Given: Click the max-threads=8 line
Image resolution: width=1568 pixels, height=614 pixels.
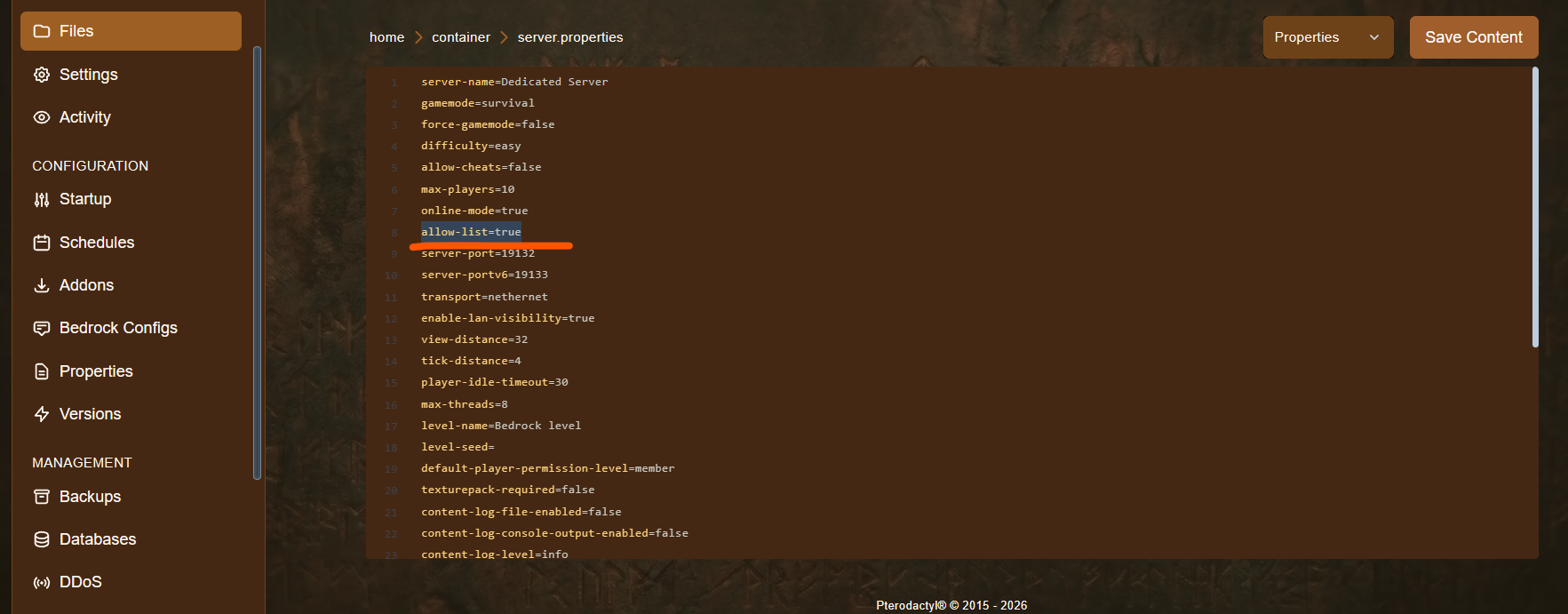Looking at the screenshot, I should coord(465,404).
